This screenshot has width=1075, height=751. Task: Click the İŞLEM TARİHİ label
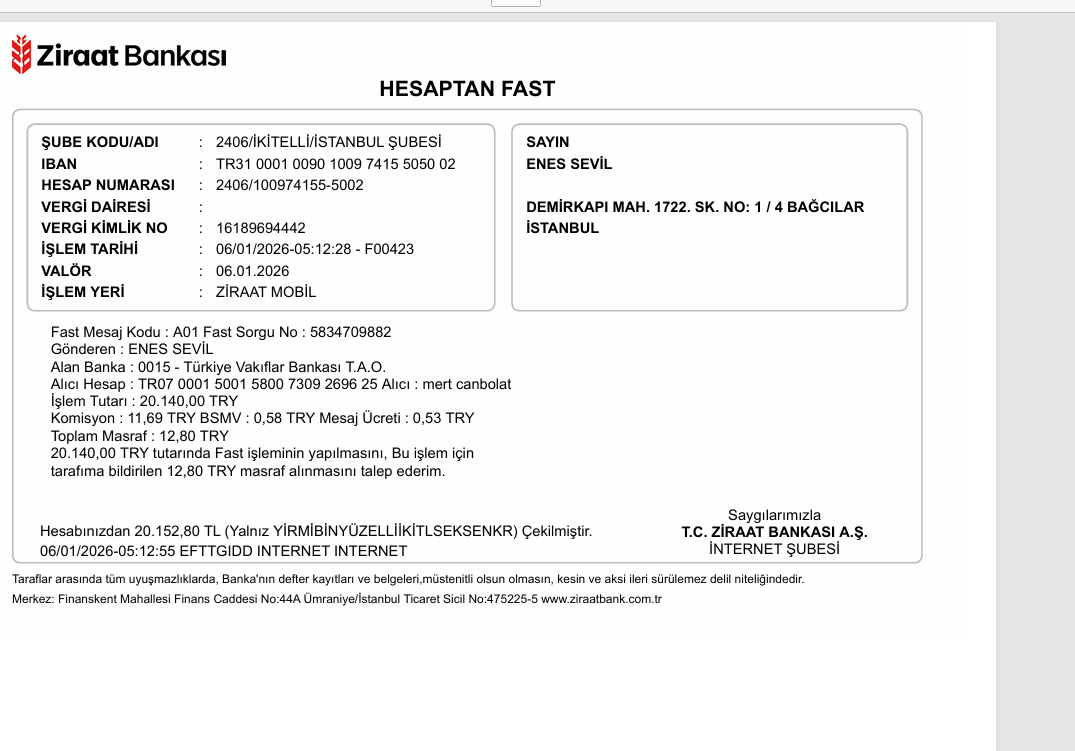coord(89,249)
